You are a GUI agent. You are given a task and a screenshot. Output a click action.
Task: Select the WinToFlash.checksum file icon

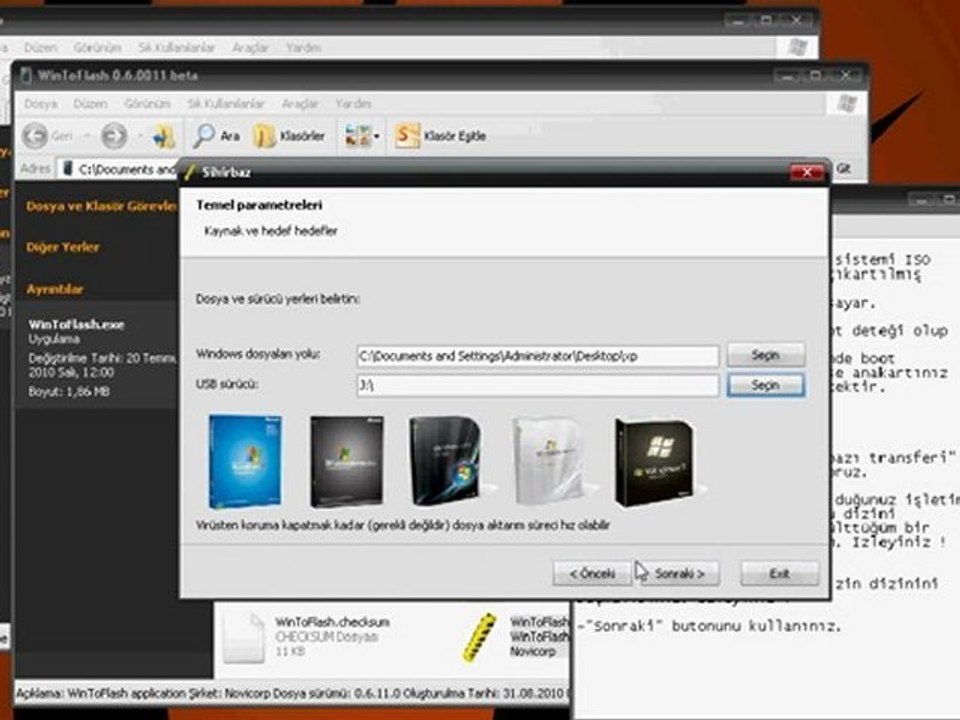click(x=244, y=637)
